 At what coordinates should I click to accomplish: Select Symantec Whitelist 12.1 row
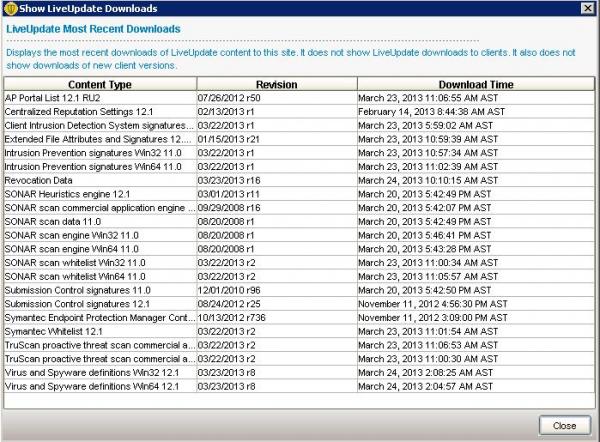[299, 331]
